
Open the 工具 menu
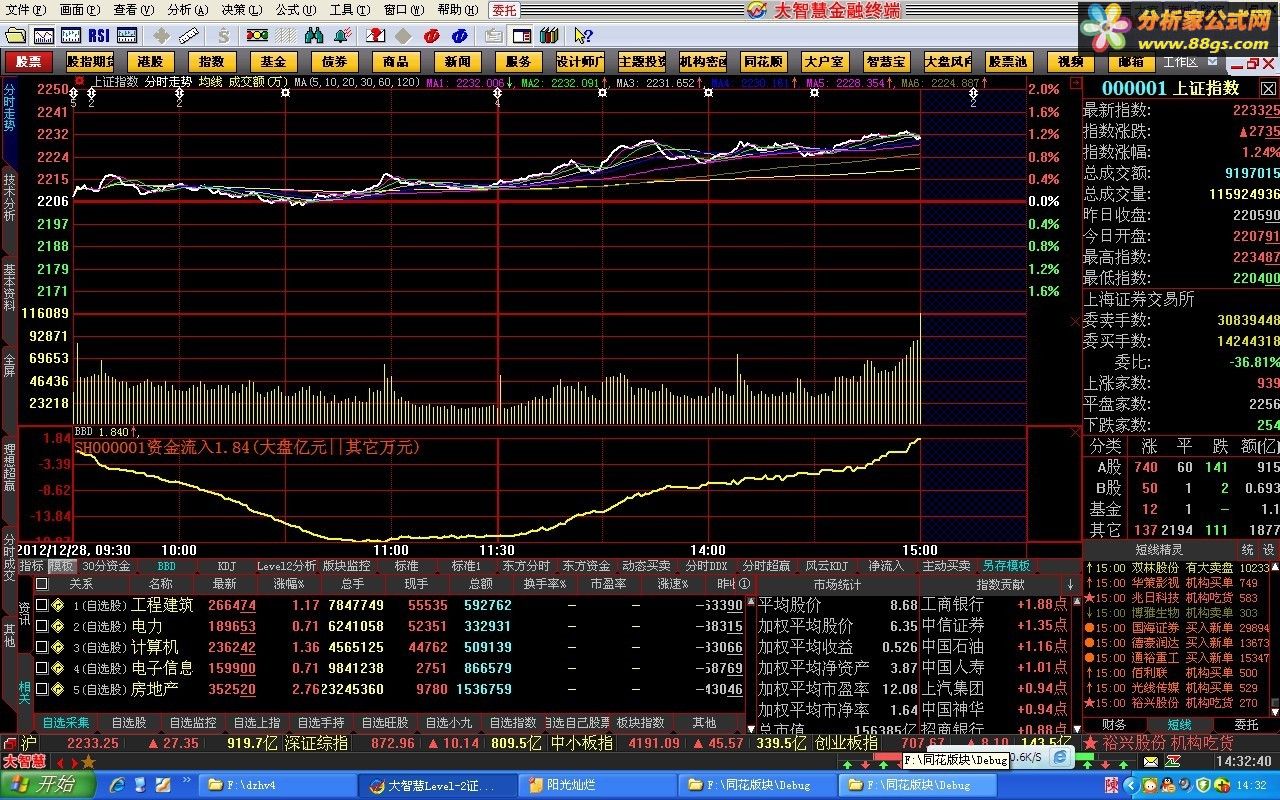coord(349,10)
